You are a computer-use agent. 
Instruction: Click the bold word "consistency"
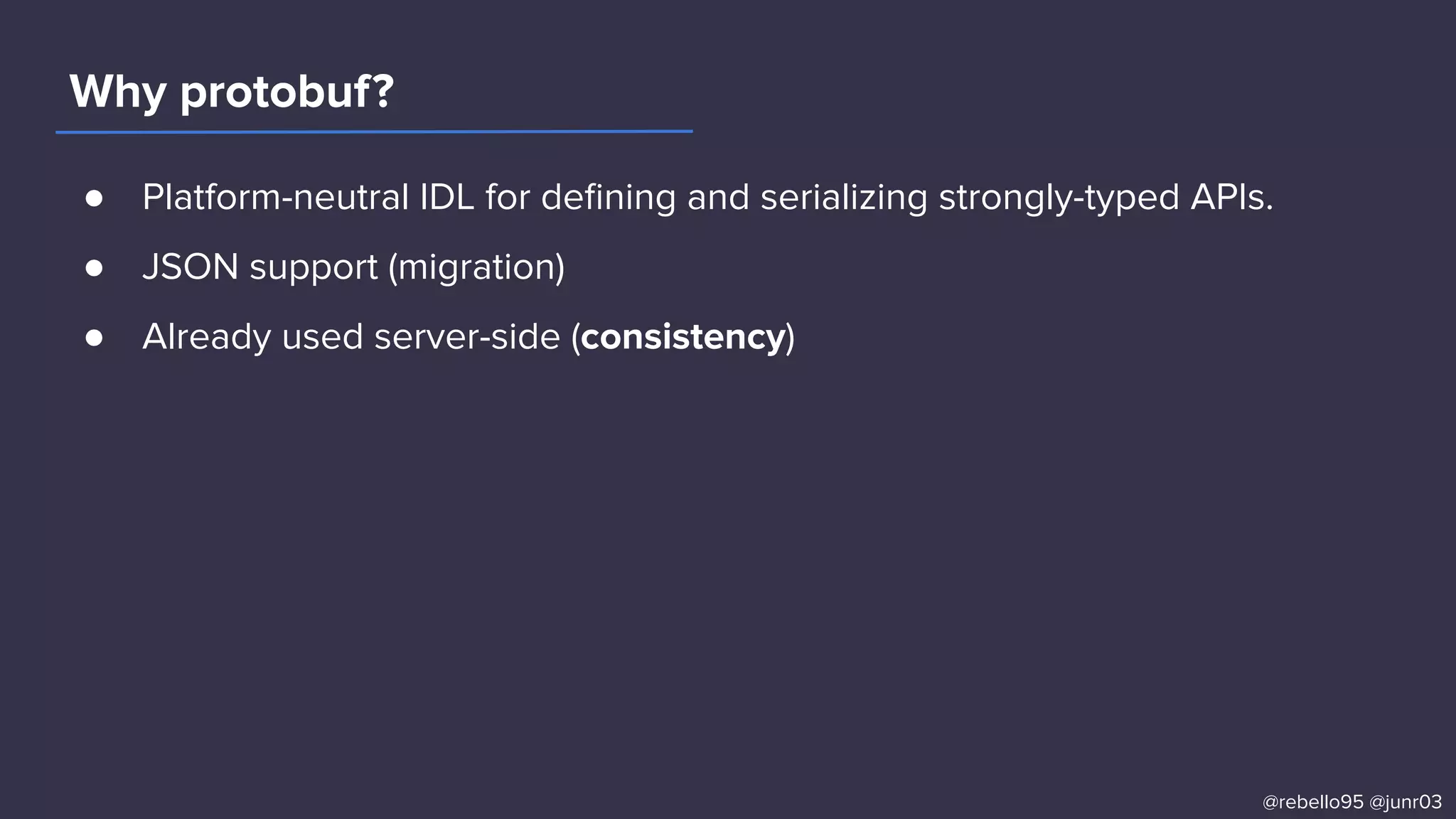(x=682, y=337)
